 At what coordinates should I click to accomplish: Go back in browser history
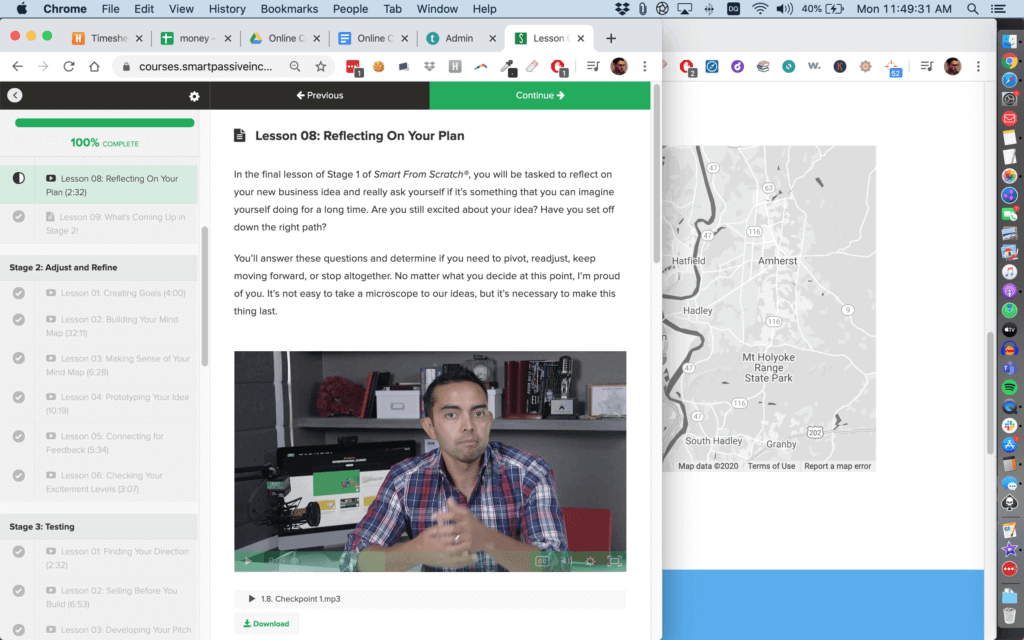(x=18, y=67)
